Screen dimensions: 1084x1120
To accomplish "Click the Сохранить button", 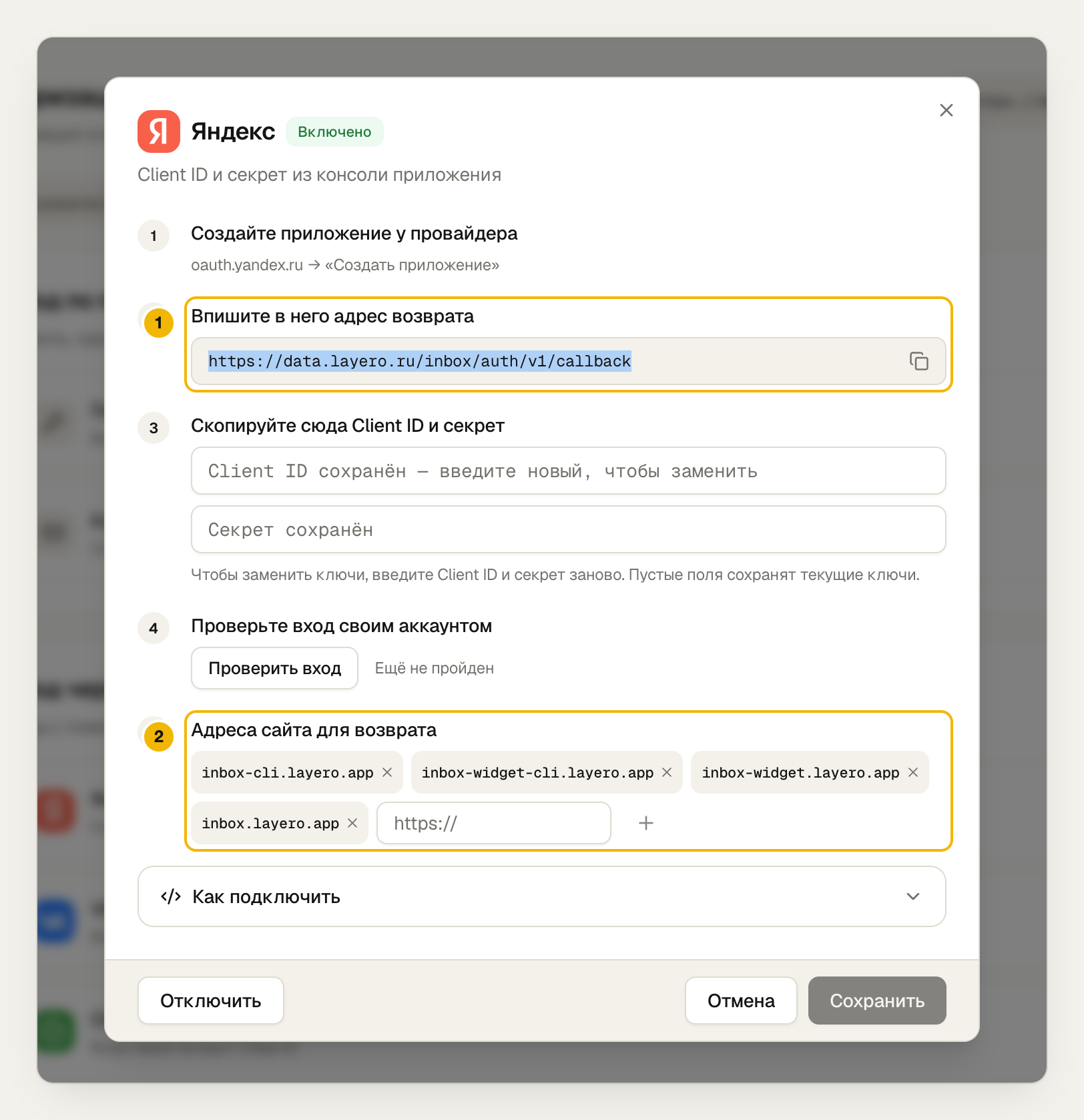I will [877, 1001].
